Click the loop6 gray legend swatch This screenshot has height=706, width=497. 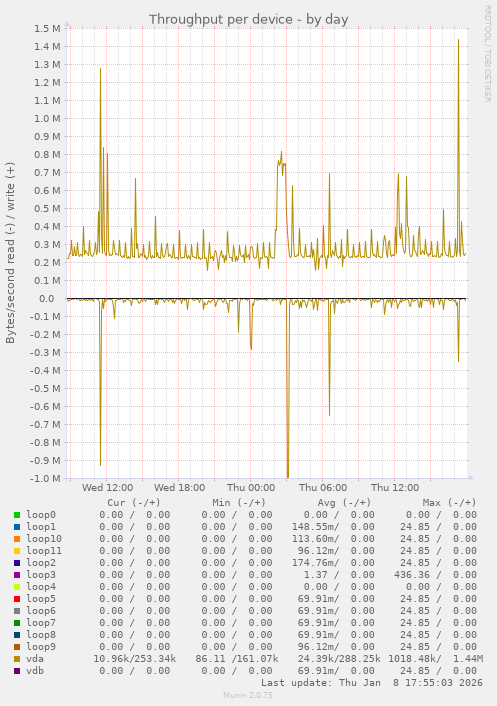17,611
